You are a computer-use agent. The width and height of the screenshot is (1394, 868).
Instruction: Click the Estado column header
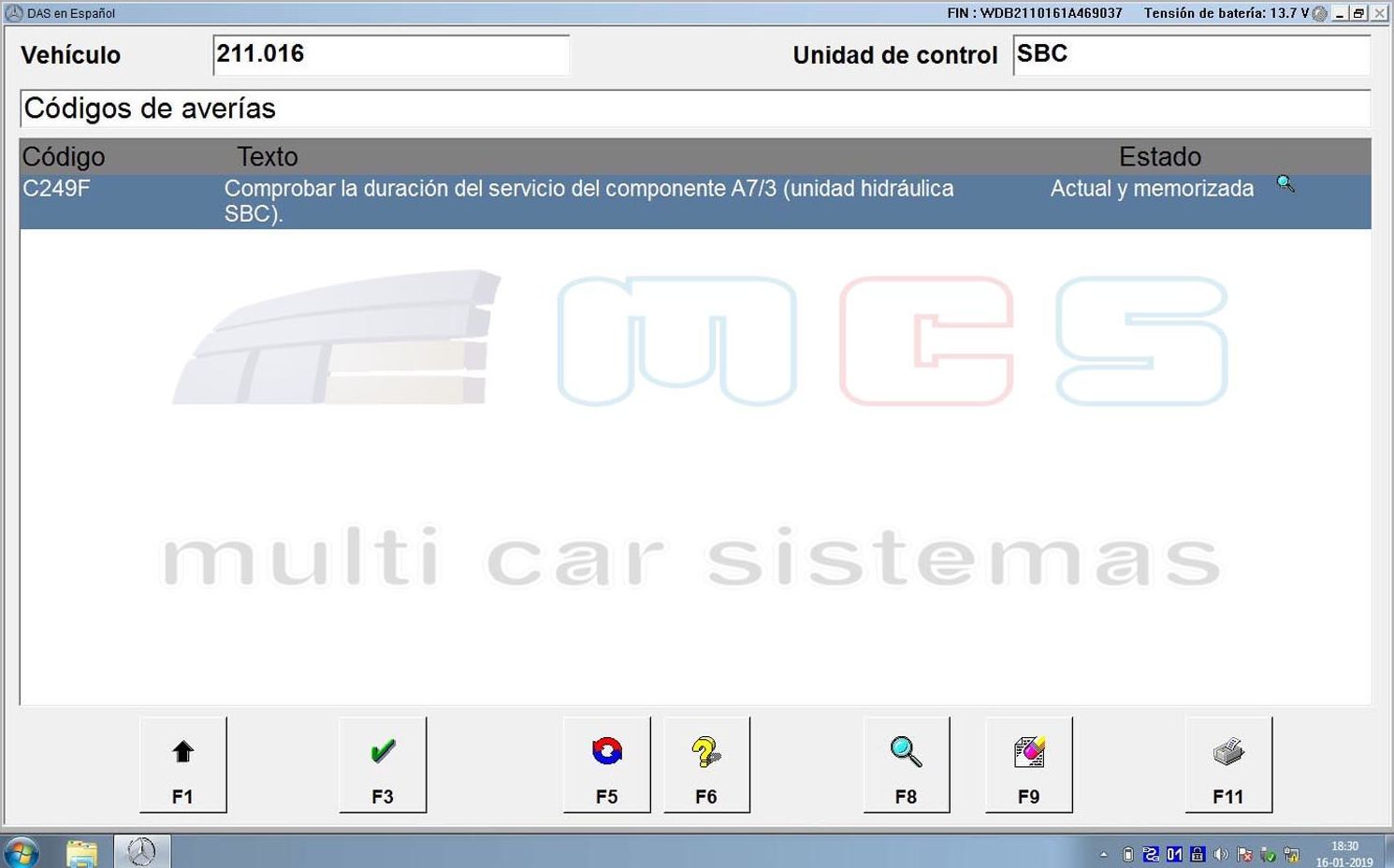pyautogui.click(x=1160, y=156)
